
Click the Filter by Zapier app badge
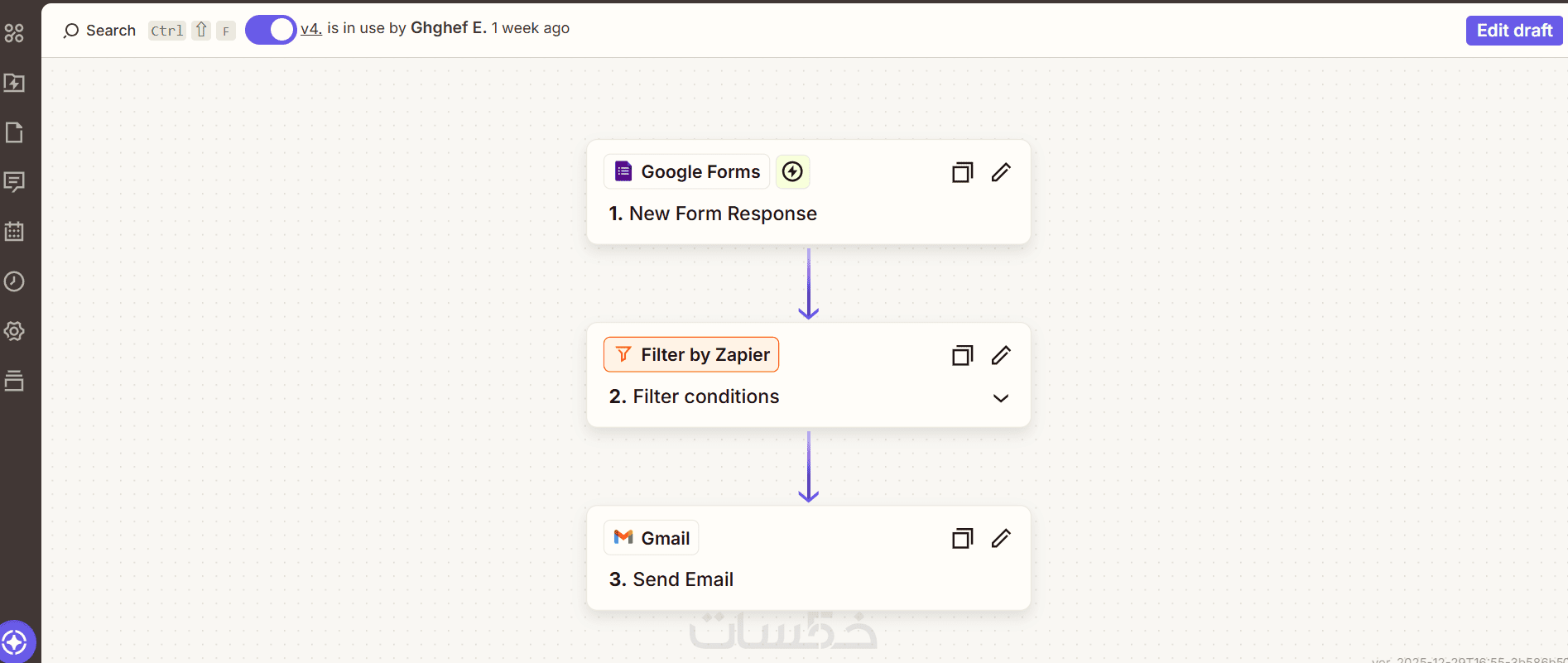[x=691, y=354]
